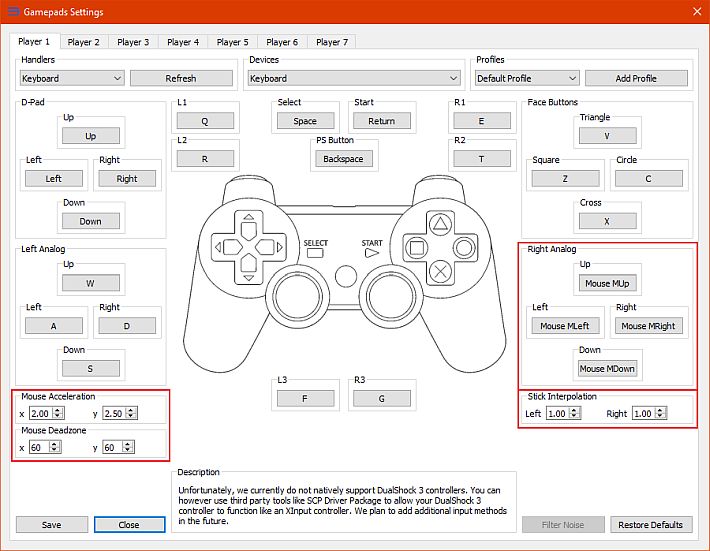Switch to the Player 3 tab

point(133,42)
